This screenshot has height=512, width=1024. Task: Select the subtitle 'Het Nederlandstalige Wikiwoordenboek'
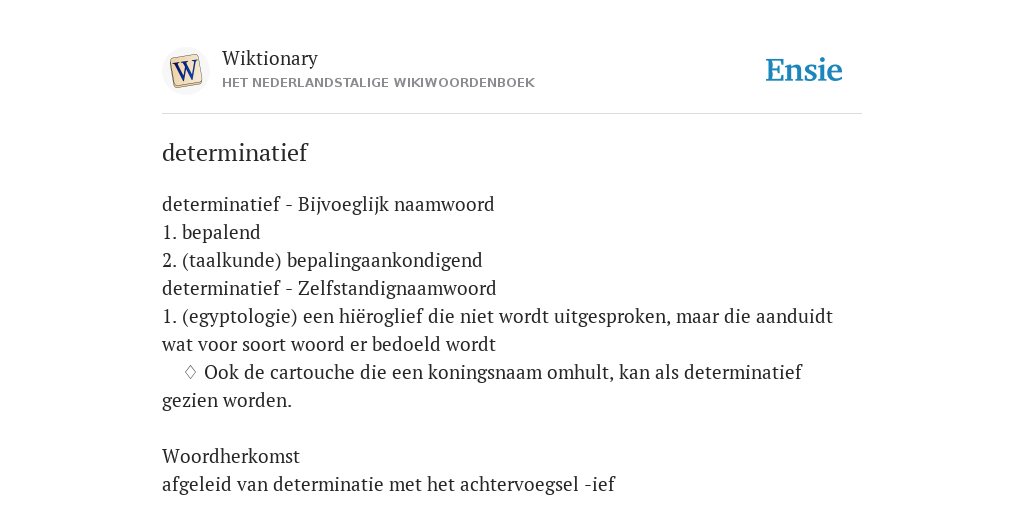click(x=378, y=83)
